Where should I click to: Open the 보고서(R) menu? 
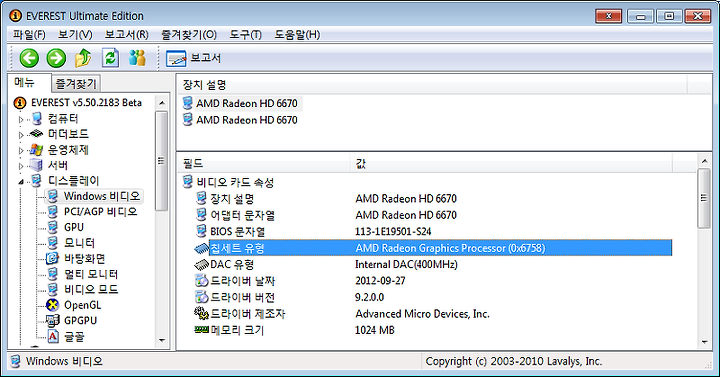126,34
